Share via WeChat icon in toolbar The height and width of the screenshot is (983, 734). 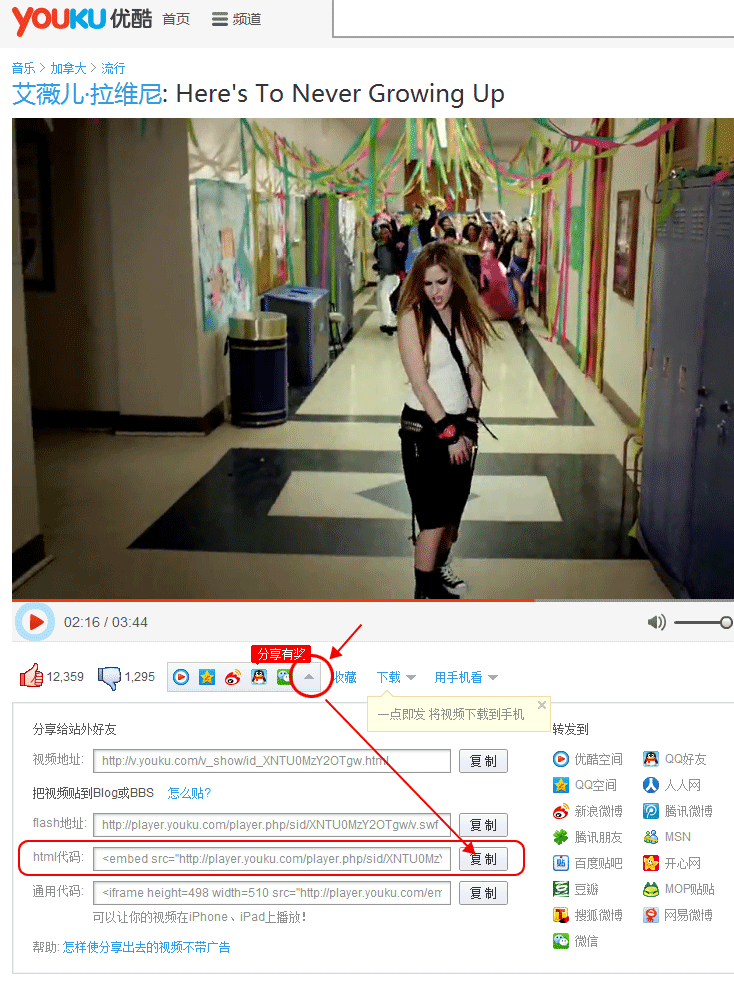click(284, 677)
